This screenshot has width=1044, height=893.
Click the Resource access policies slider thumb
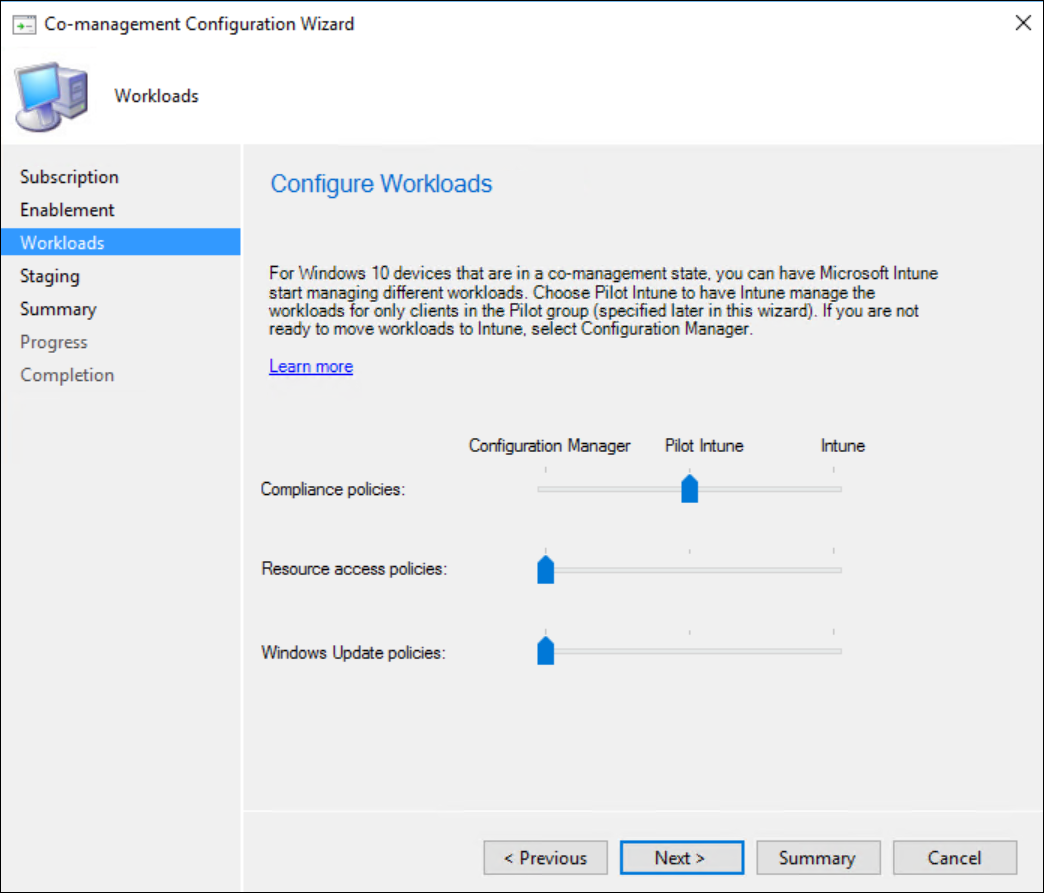546,570
